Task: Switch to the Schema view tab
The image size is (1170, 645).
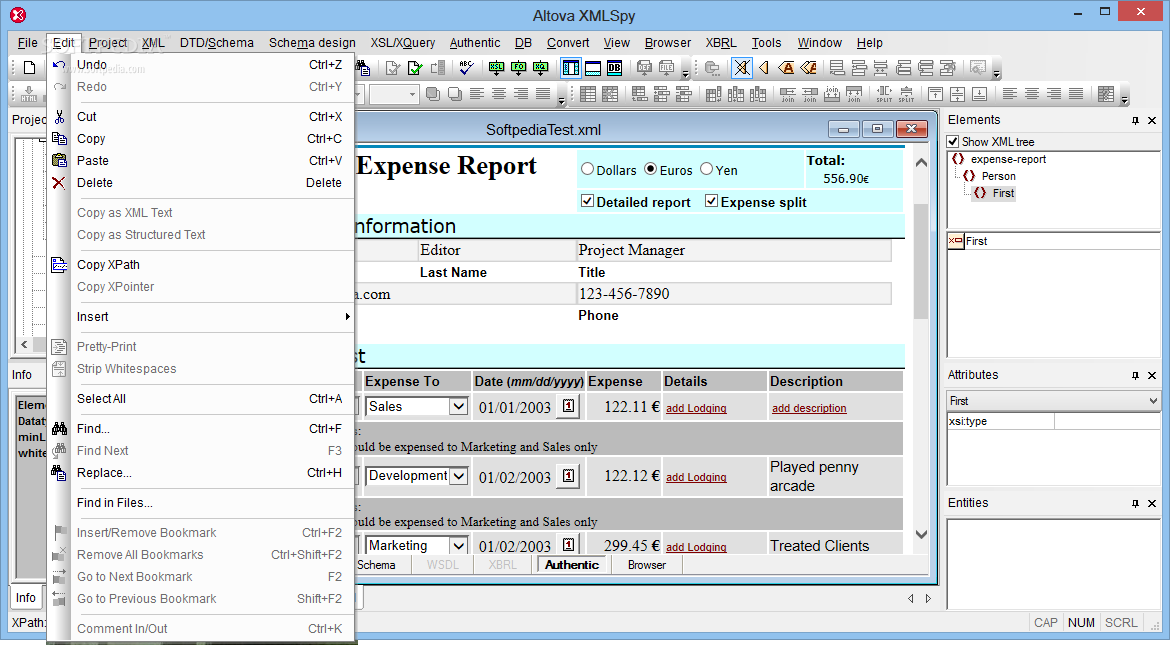Action: click(x=376, y=565)
